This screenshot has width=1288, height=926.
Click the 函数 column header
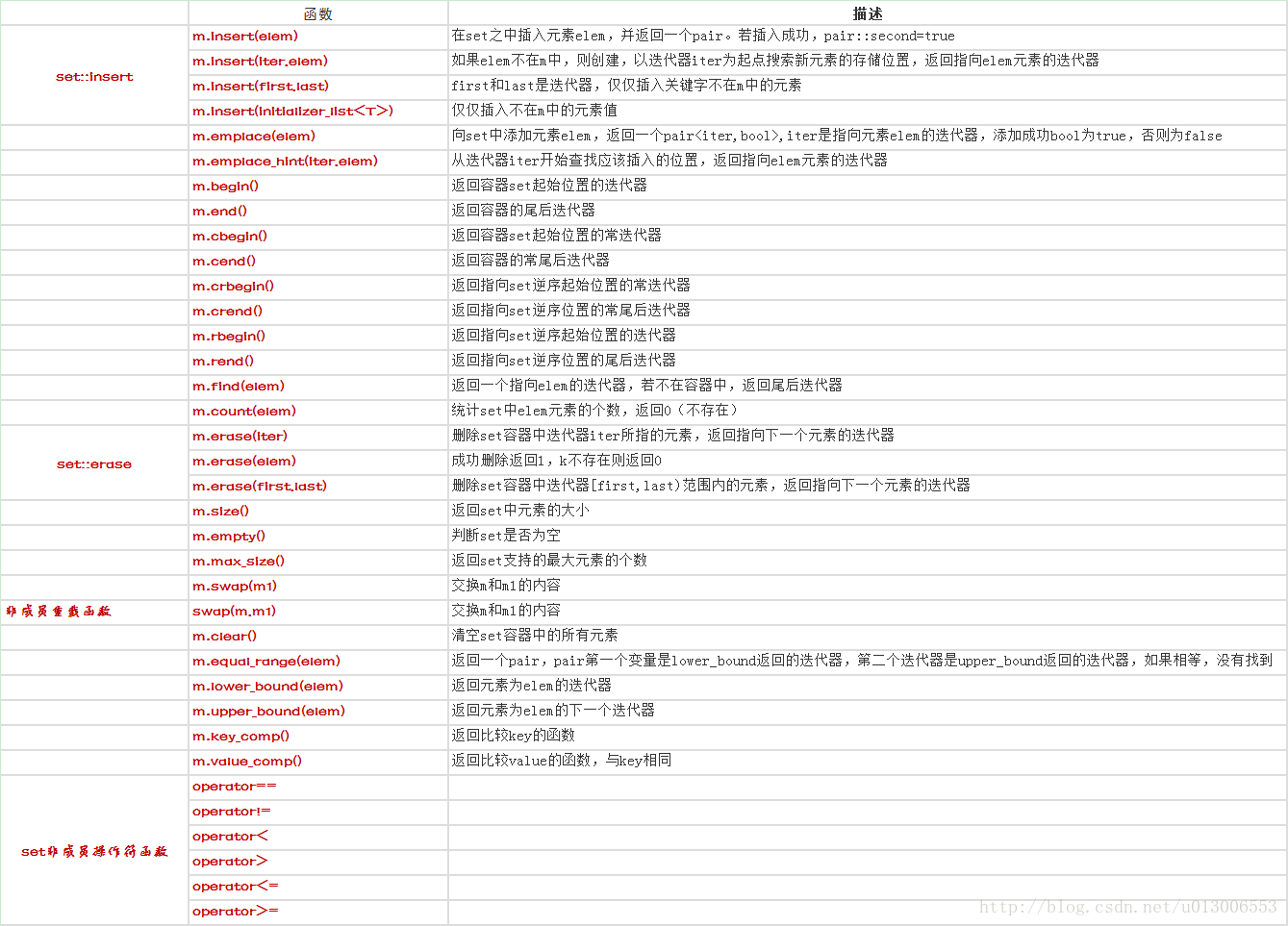point(318,13)
